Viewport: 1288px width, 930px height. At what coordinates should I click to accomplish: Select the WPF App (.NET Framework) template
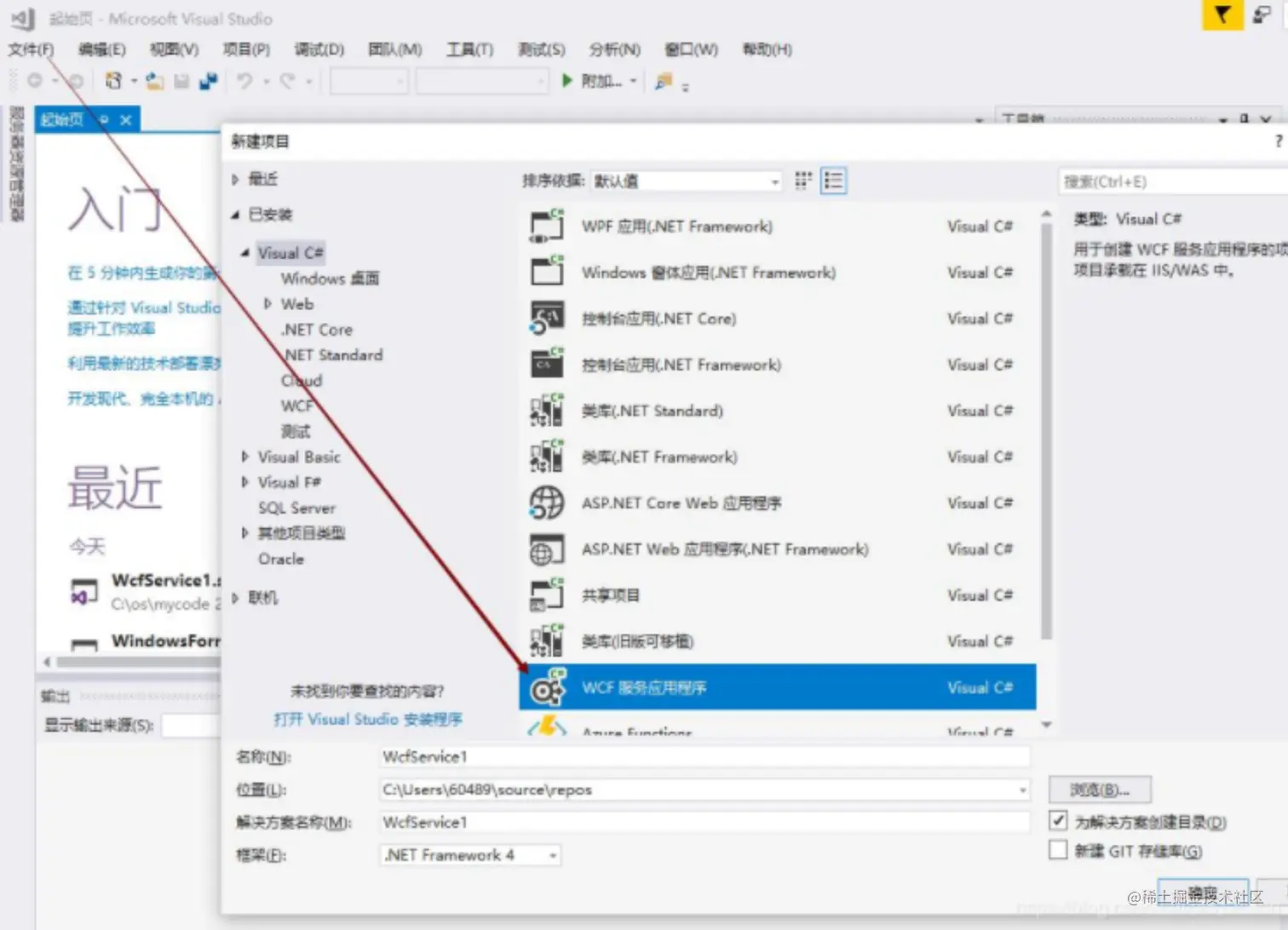(x=777, y=227)
